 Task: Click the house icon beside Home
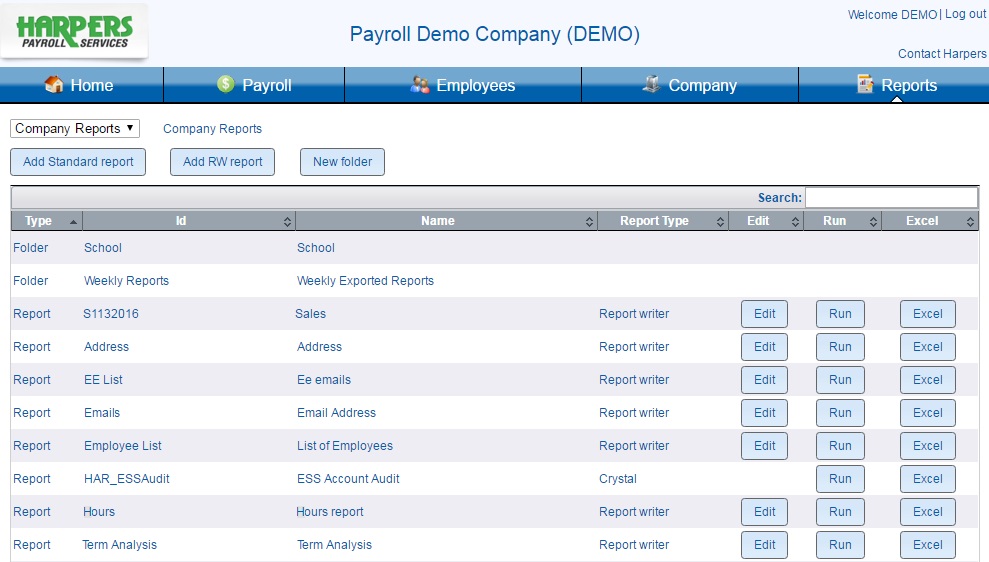pos(54,85)
